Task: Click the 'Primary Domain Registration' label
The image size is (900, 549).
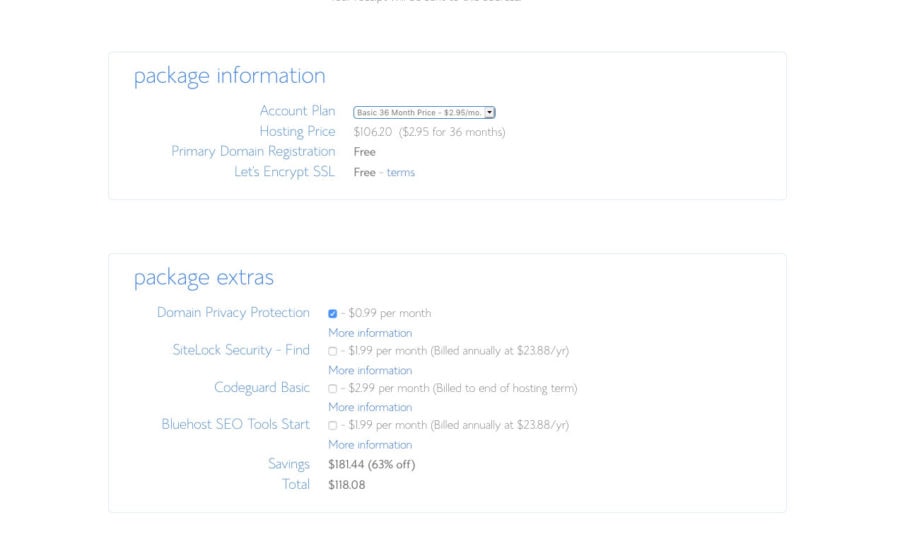Action: [253, 152]
